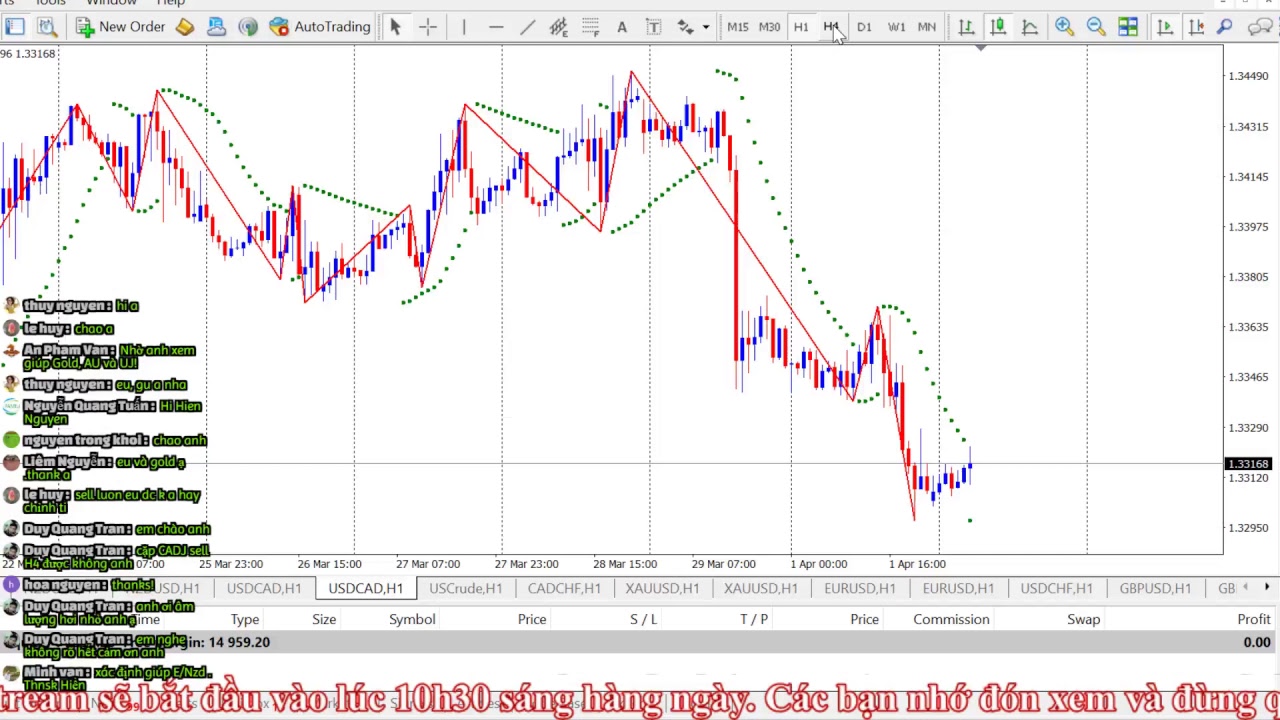Select the arrow cursor tool
This screenshot has width=1280, height=720.
(395, 27)
